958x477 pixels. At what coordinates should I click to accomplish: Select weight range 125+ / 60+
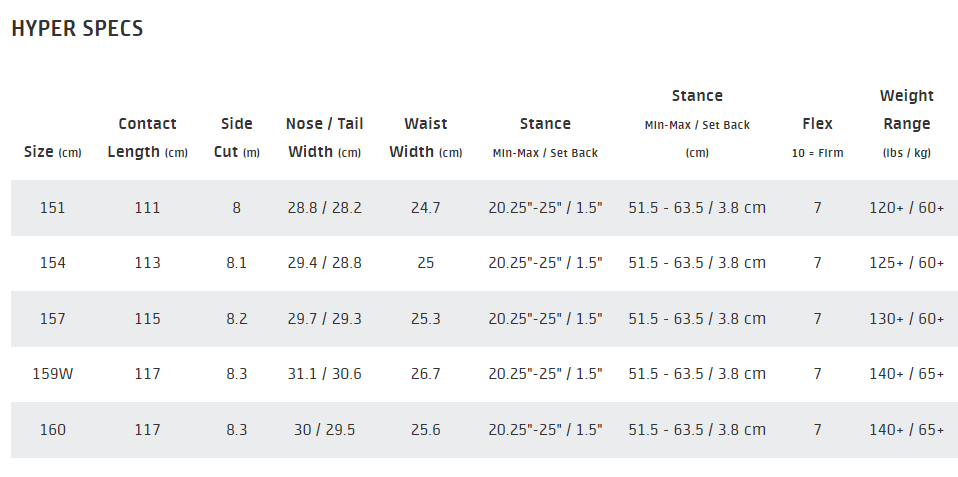pyautogui.click(x=907, y=263)
